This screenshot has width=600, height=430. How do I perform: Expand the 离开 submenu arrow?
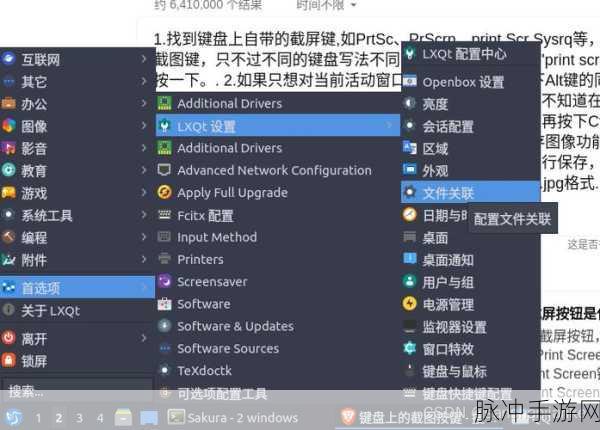[x=144, y=338]
